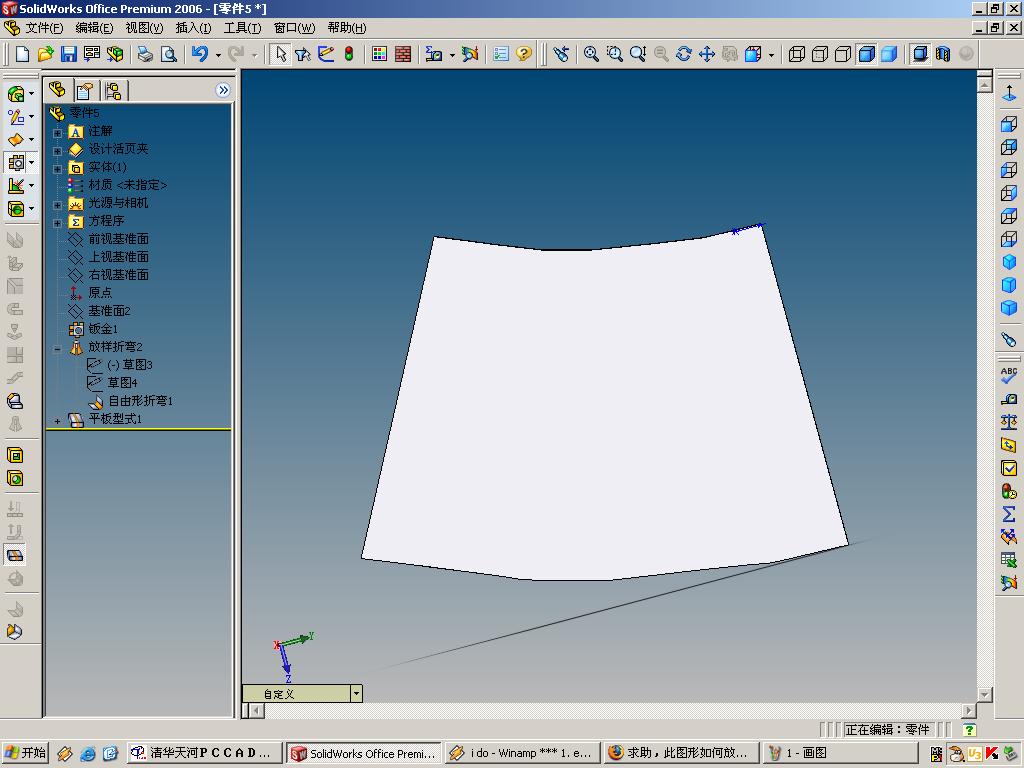This screenshot has height=768, width=1024.
Task: Click the Equations sigma icon on right toolbar
Action: coord(1009,514)
